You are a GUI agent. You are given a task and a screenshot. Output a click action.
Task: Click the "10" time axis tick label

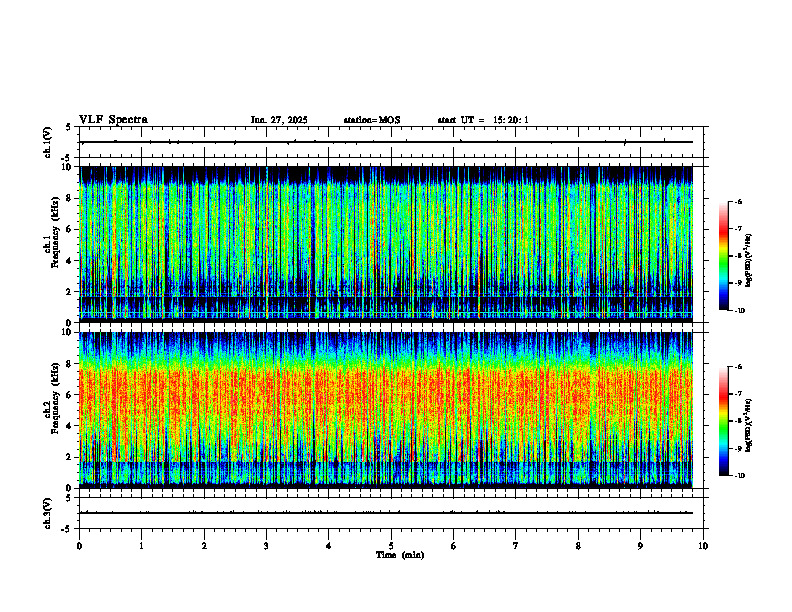coord(703,546)
